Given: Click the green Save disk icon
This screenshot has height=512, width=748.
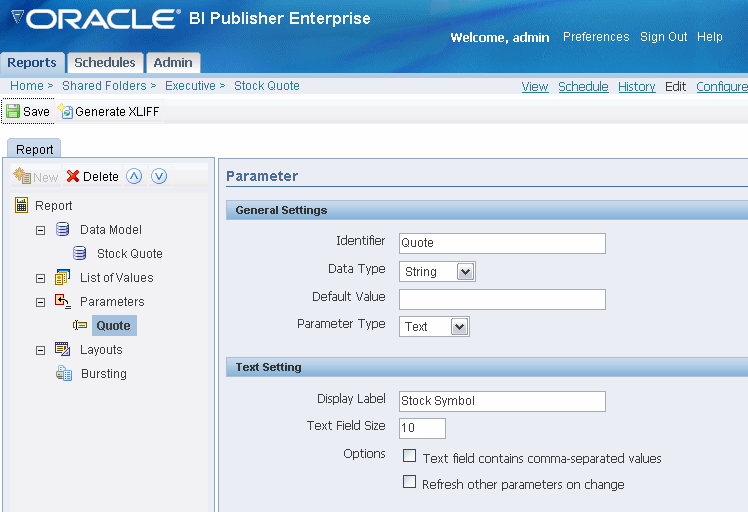Looking at the screenshot, I should [13, 111].
